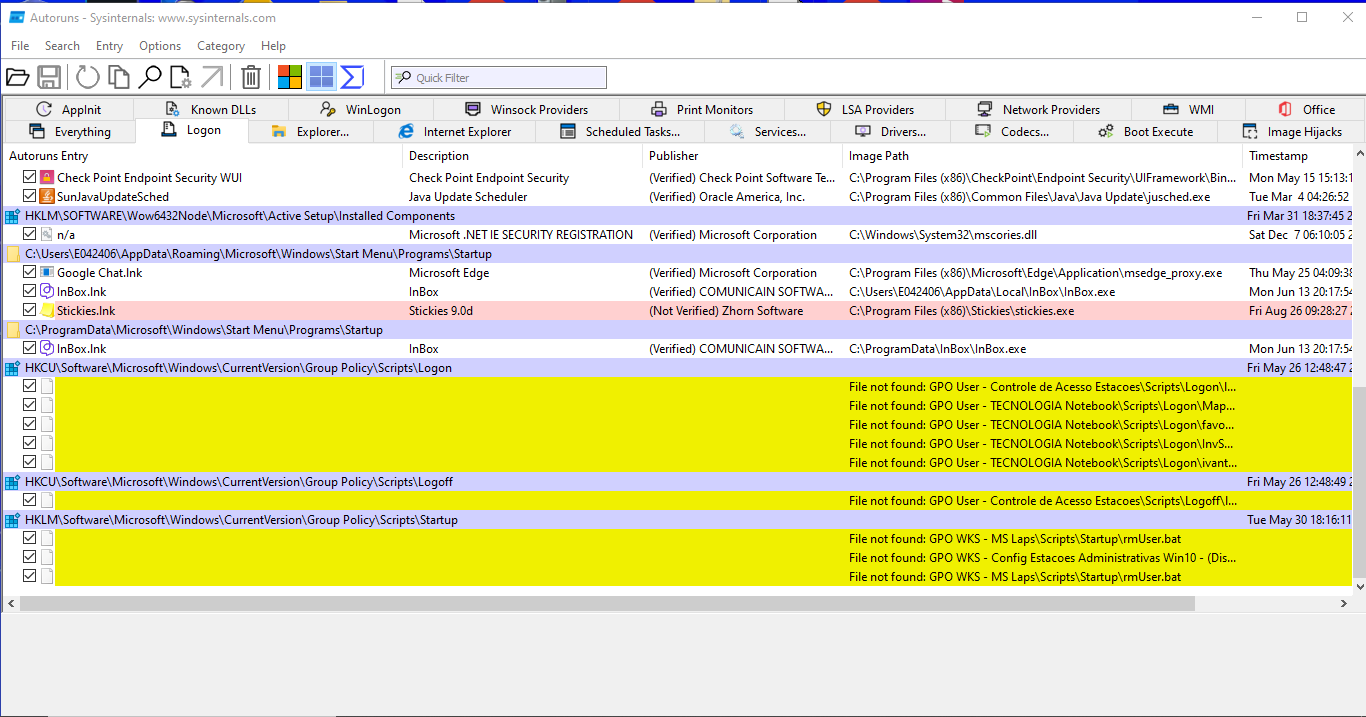
Task: Click the Google Chat.lnk entry icon
Action: point(46,273)
